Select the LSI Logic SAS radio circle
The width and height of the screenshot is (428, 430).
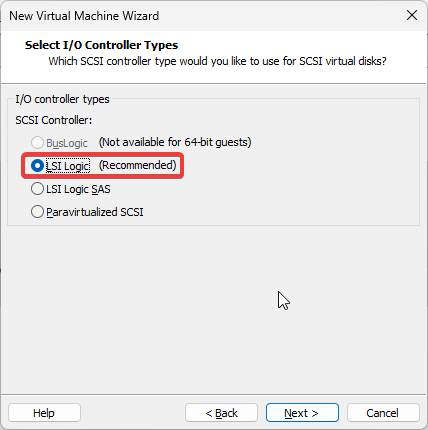(37, 189)
